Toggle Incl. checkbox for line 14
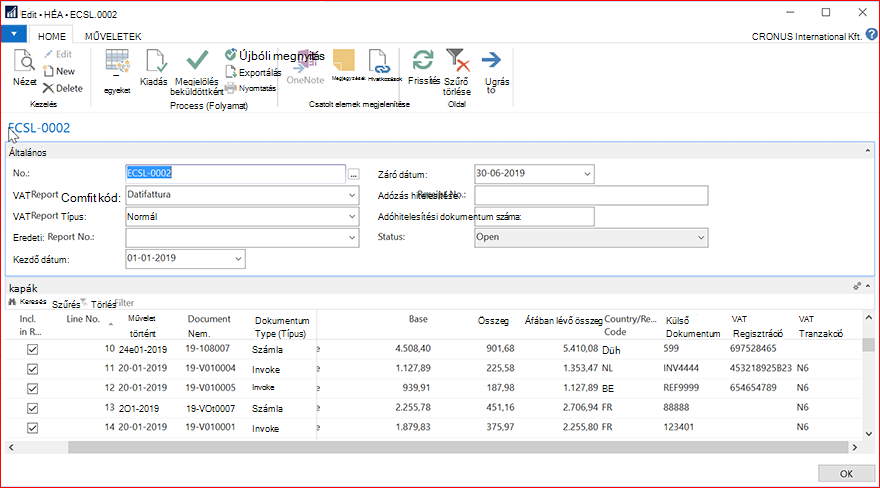 pos(33,428)
